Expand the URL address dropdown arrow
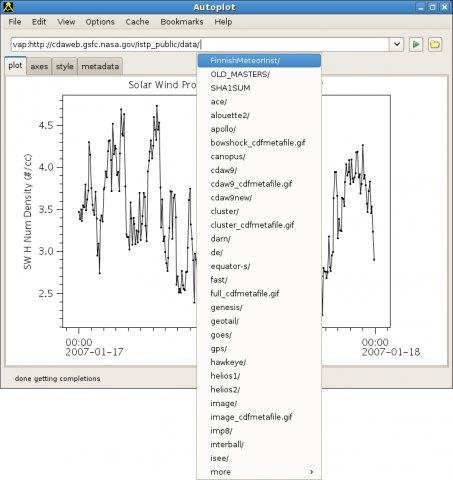Viewport: 453px width, 480px height. click(x=397, y=44)
